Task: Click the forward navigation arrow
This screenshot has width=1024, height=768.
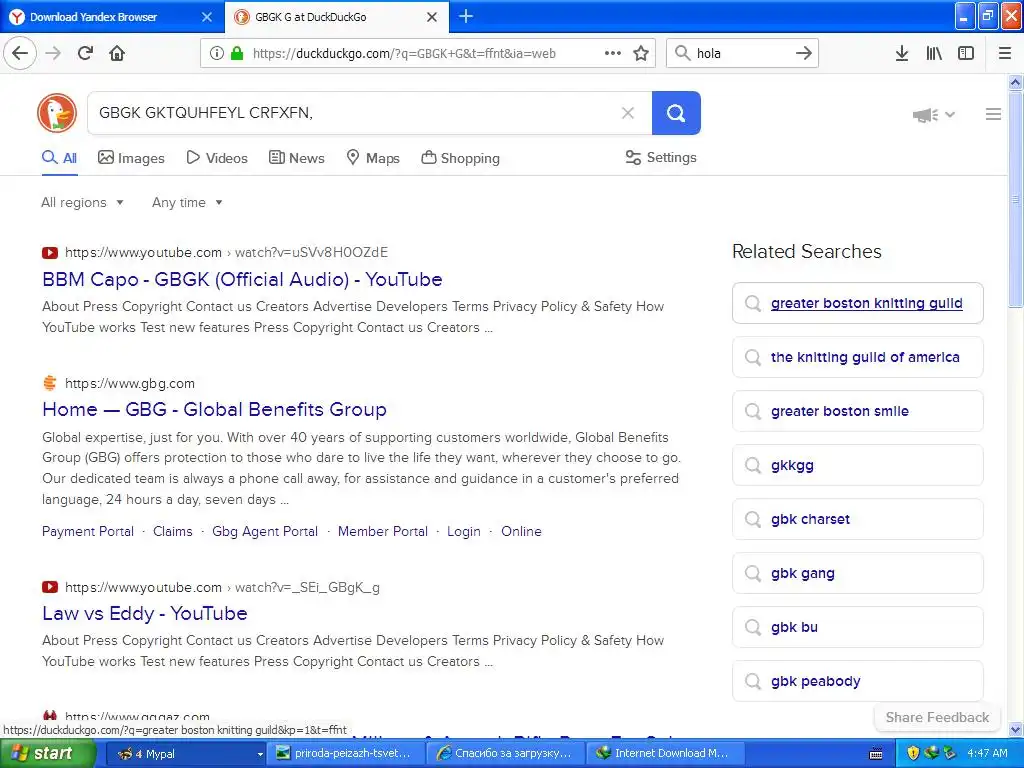Action: pos(54,53)
